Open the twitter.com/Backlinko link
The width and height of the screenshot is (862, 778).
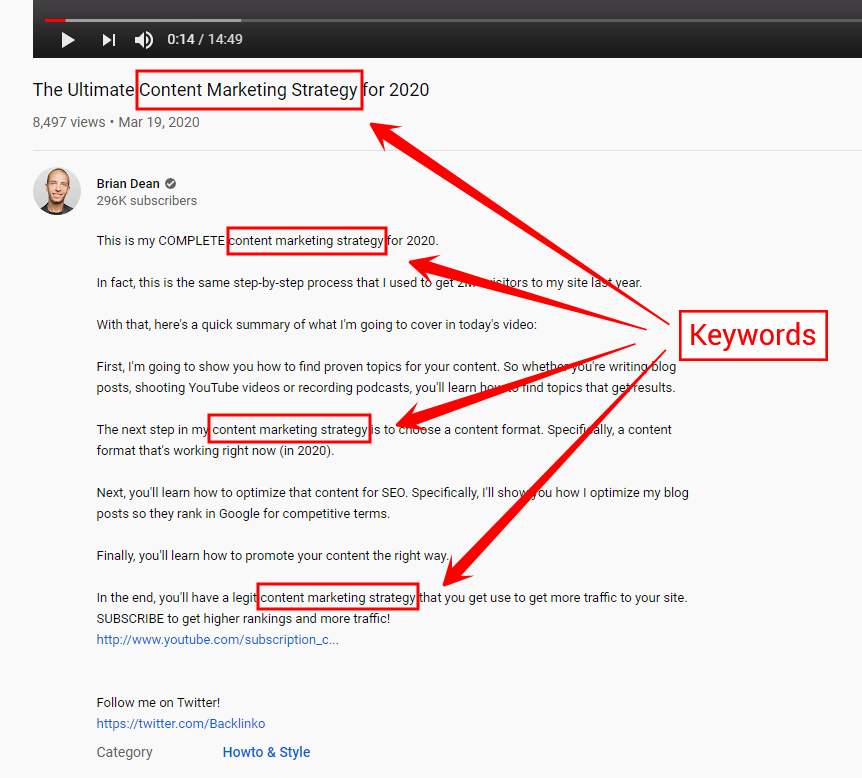pyautogui.click(x=181, y=723)
